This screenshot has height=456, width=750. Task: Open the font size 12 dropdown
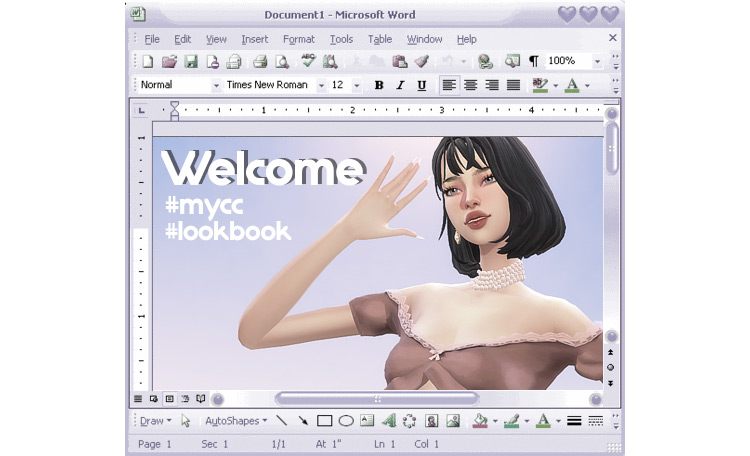[356, 86]
